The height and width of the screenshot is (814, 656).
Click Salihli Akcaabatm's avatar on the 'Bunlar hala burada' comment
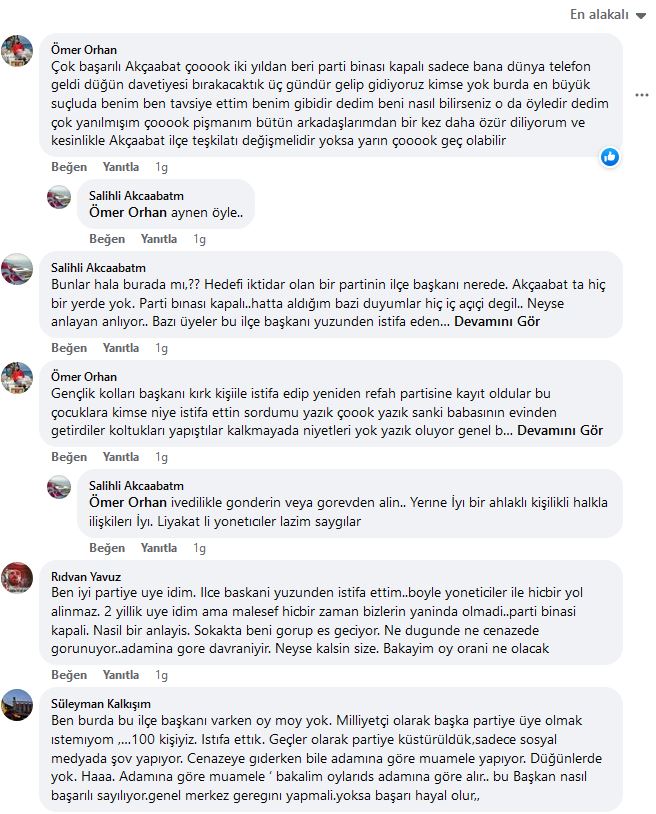[x=17, y=269]
